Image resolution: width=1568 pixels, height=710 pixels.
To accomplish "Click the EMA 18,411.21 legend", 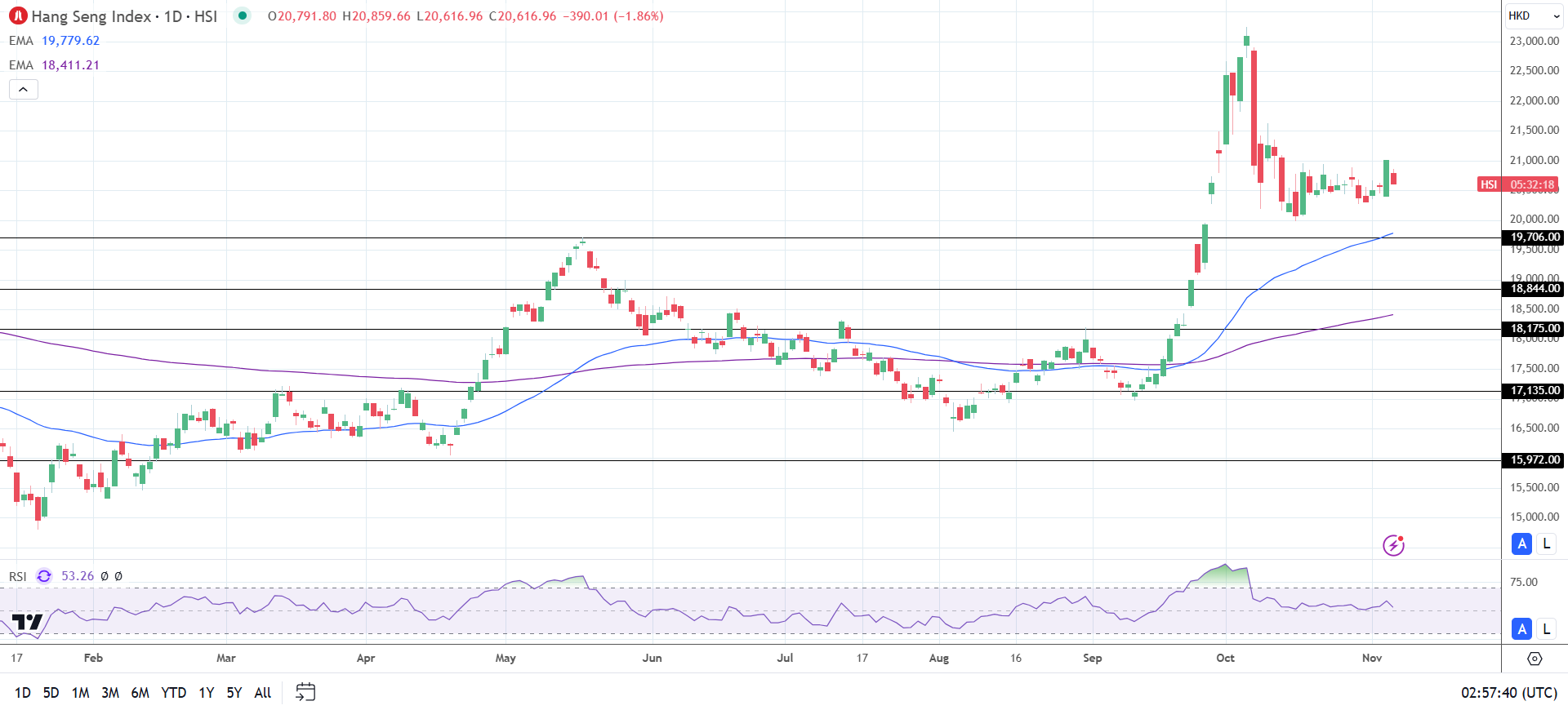I will (54, 65).
